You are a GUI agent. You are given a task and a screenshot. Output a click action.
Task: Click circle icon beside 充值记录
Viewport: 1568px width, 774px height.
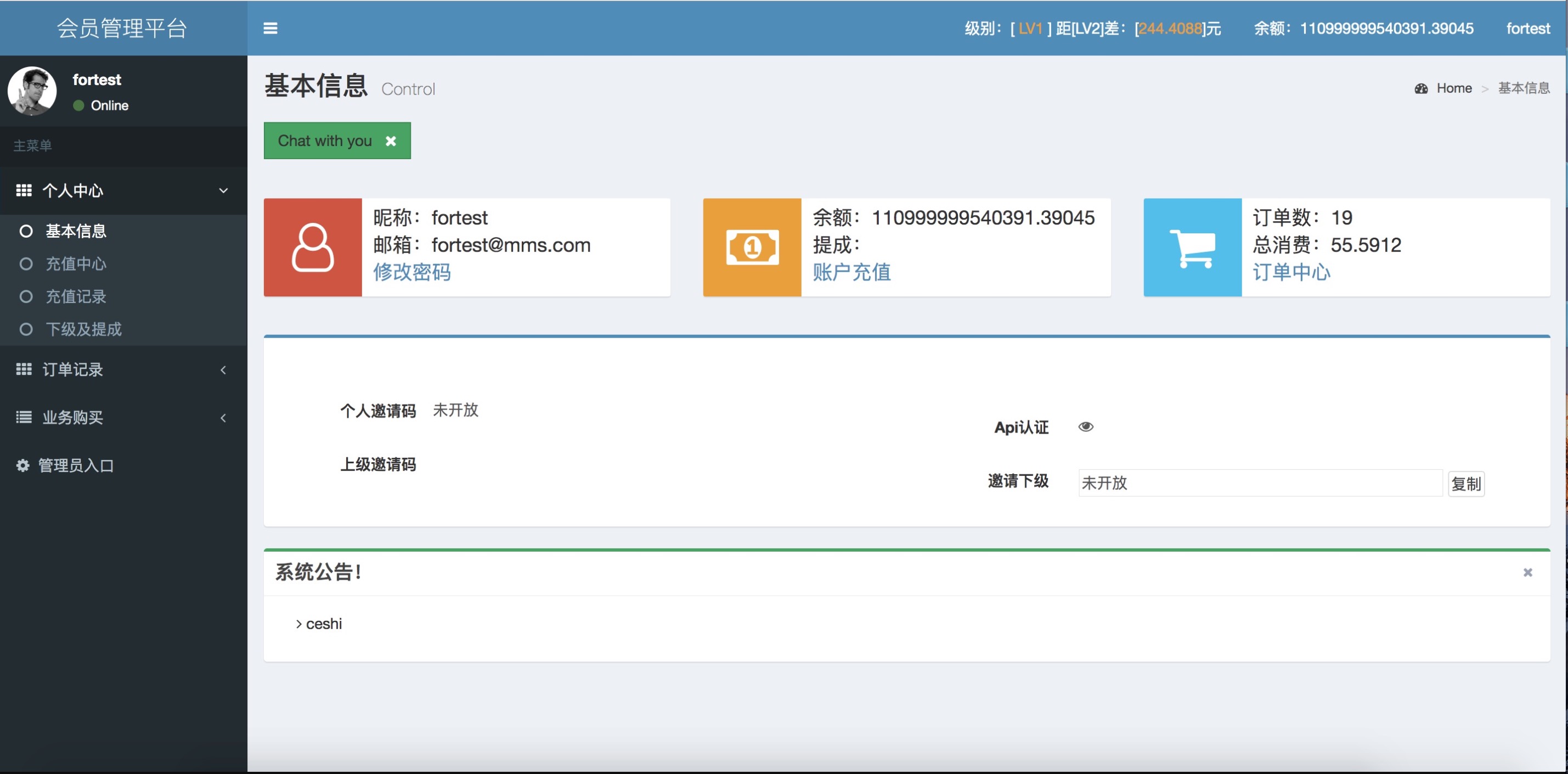tap(26, 297)
